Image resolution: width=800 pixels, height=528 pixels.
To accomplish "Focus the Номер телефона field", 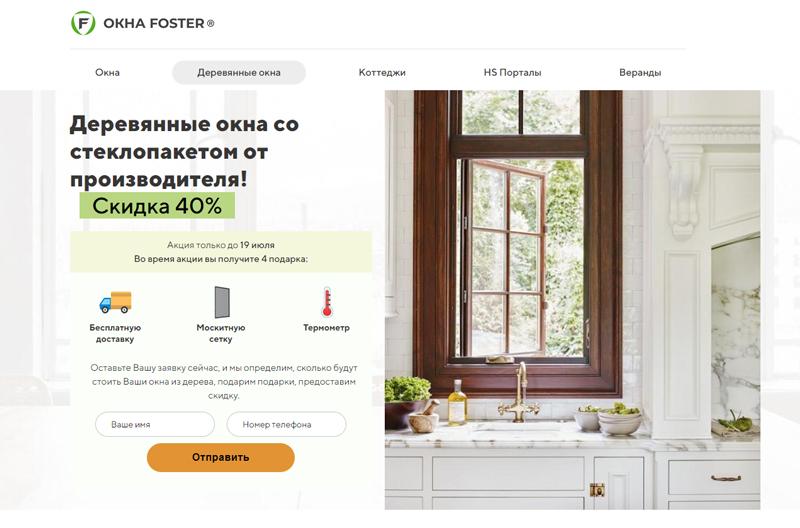I will tap(286, 424).
